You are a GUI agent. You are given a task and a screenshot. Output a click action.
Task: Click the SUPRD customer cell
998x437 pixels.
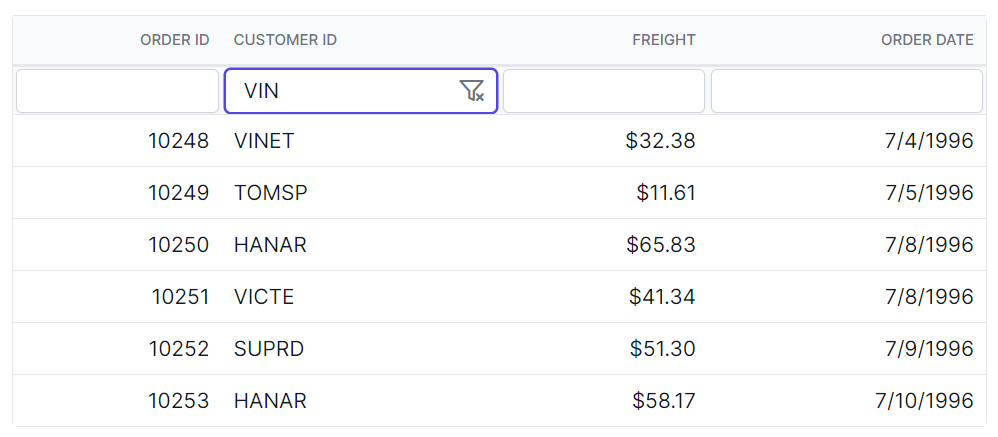[268, 349]
